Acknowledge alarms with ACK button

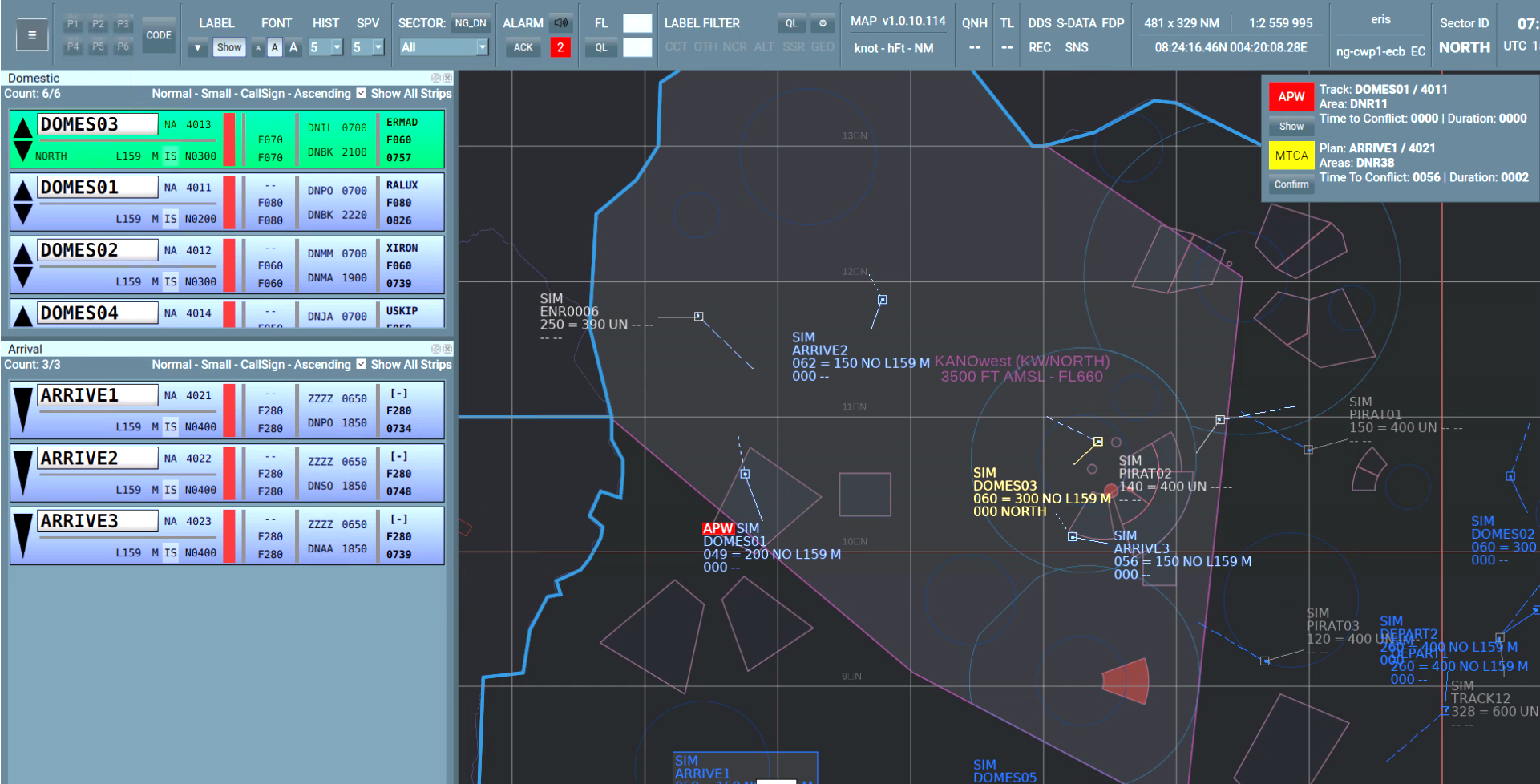523,48
